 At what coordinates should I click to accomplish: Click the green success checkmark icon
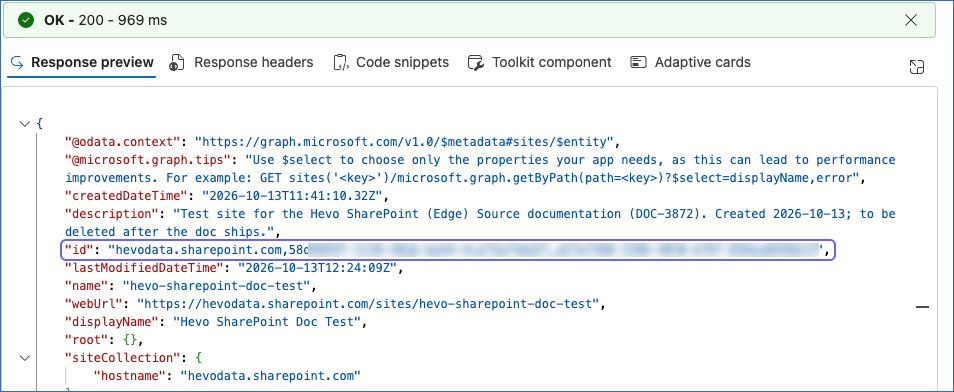[26, 20]
